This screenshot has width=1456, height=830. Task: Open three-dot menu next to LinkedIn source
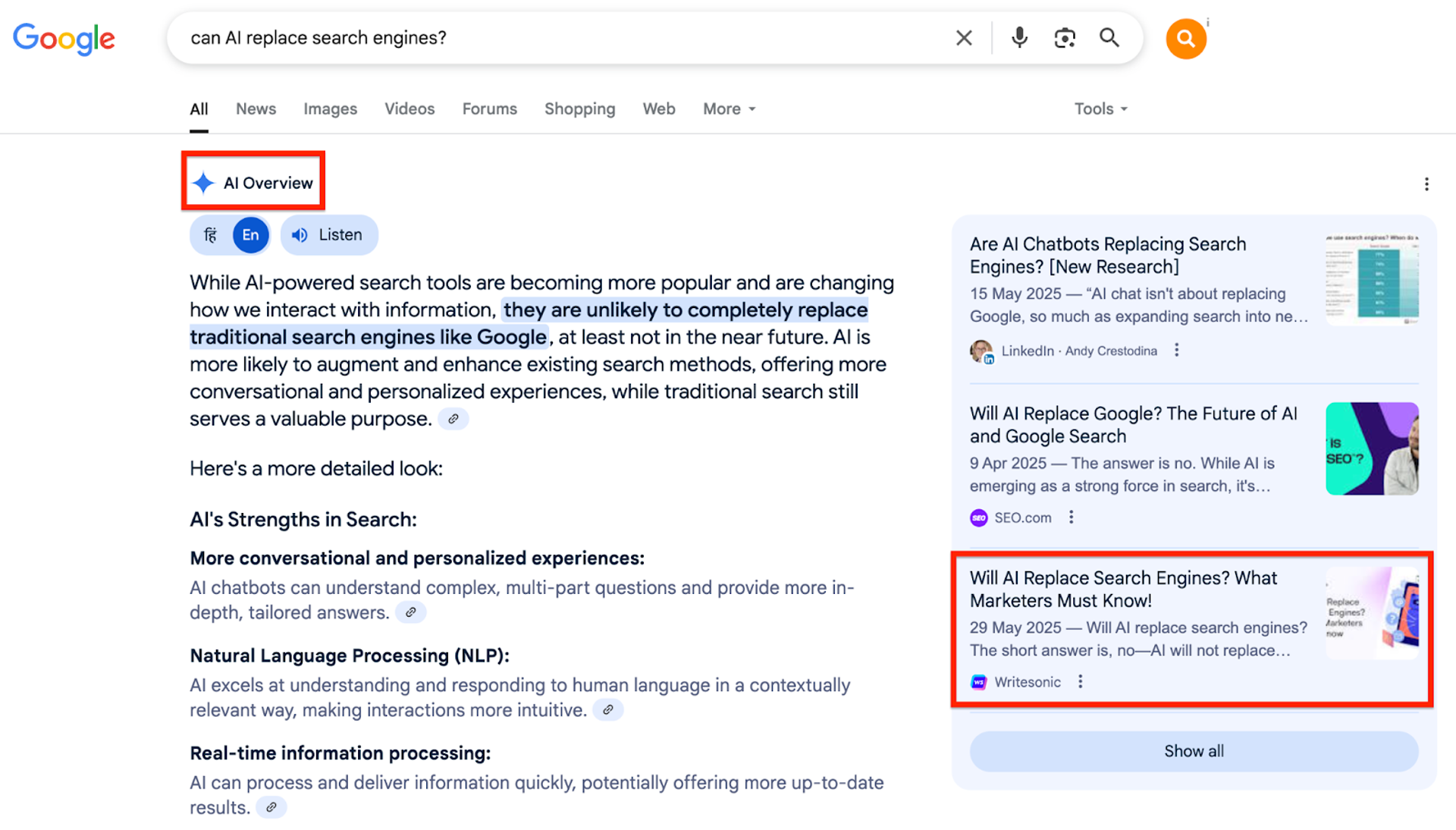click(1177, 351)
